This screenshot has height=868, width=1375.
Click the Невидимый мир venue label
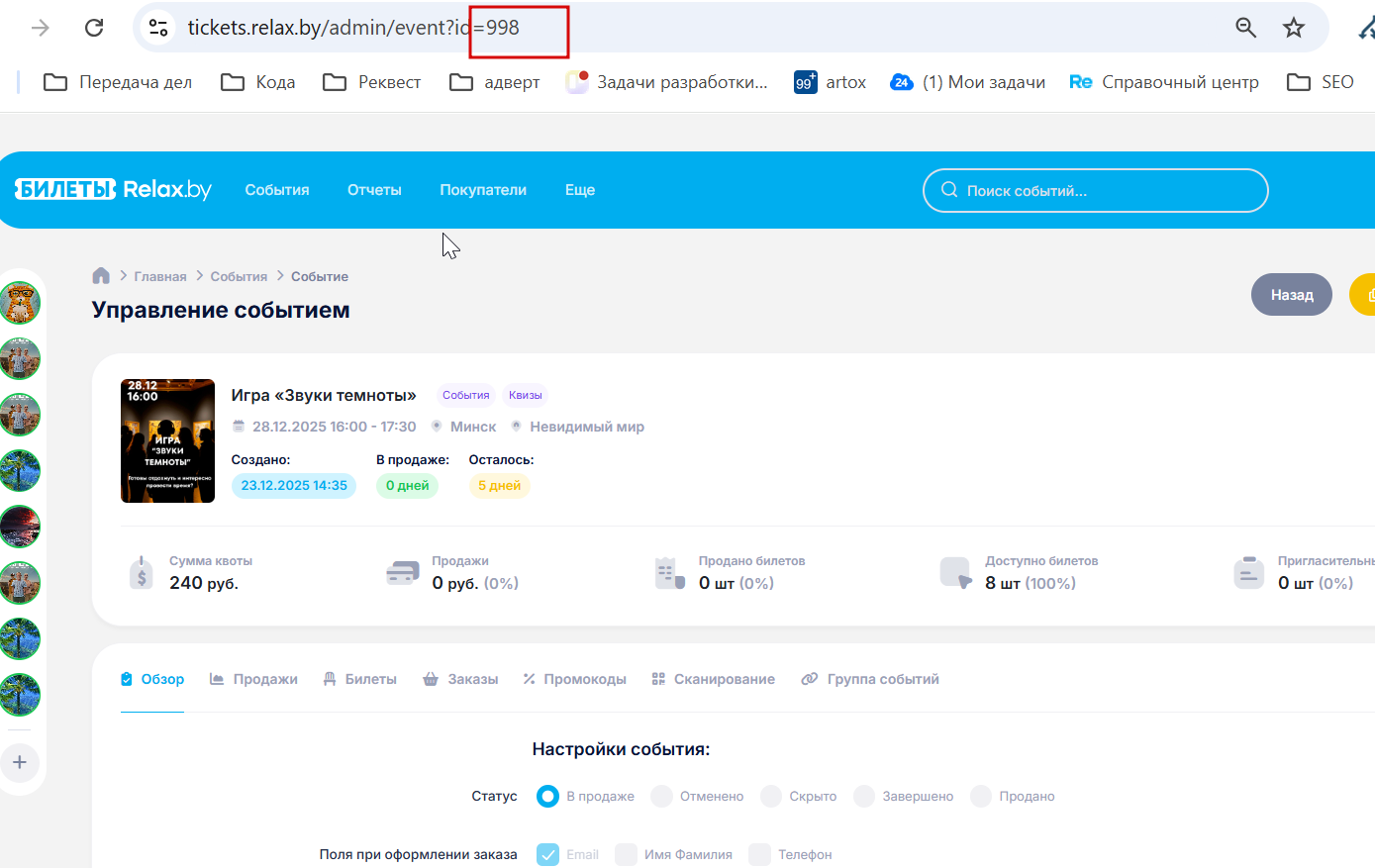pos(587,427)
